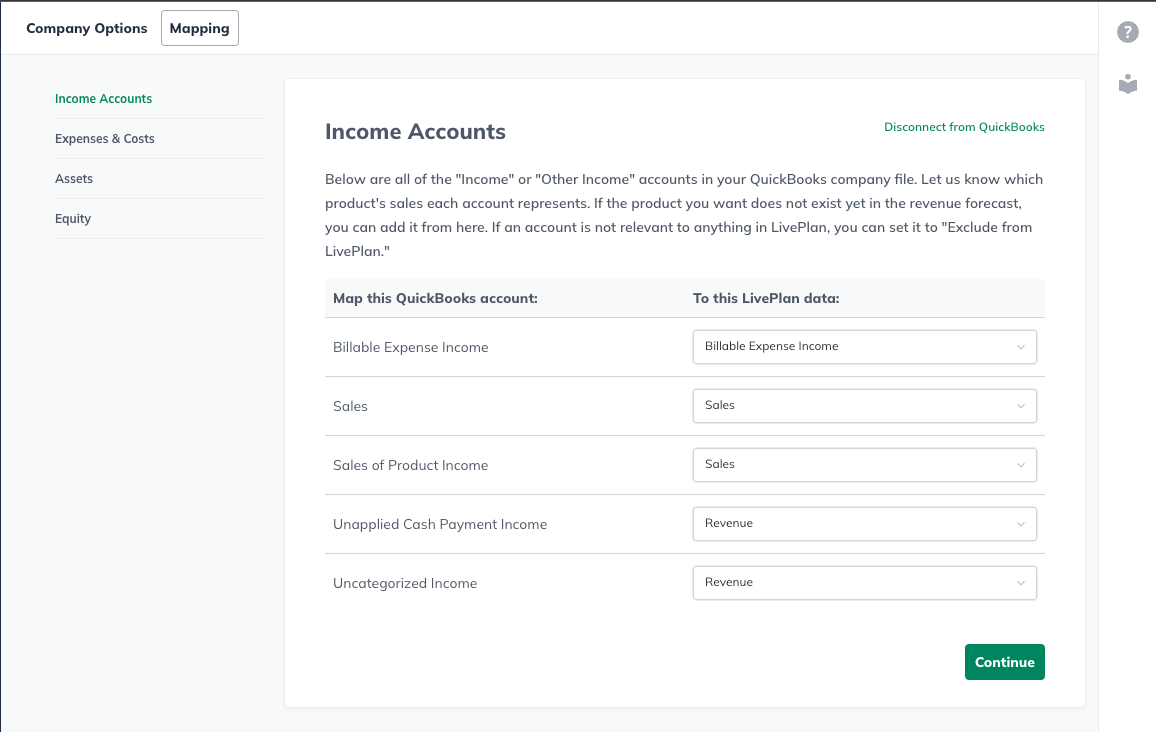1156x732 pixels.
Task: Open the Sales account mapping dropdown
Action: click(864, 405)
